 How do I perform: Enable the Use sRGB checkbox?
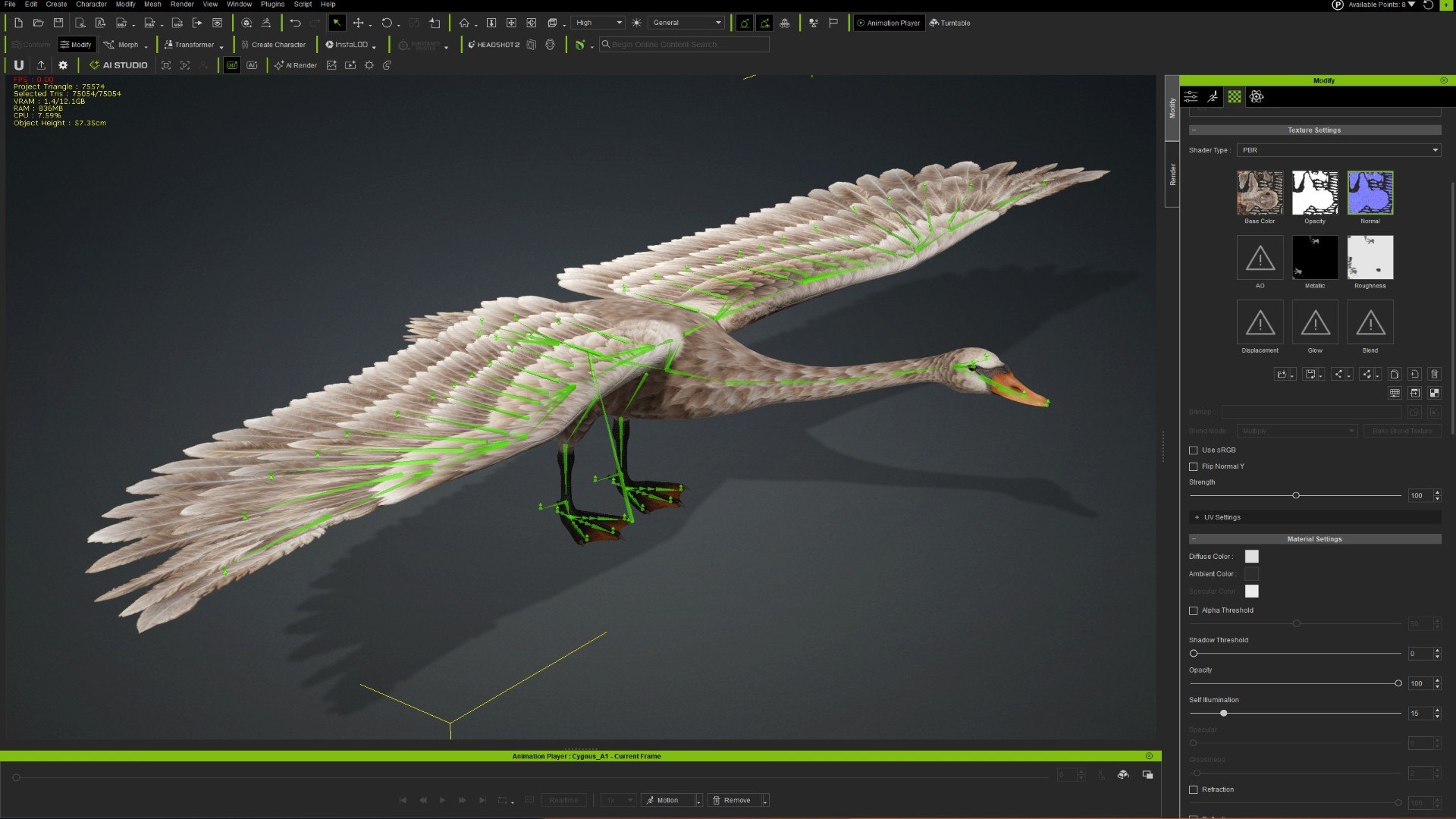click(x=1194, y=450)
